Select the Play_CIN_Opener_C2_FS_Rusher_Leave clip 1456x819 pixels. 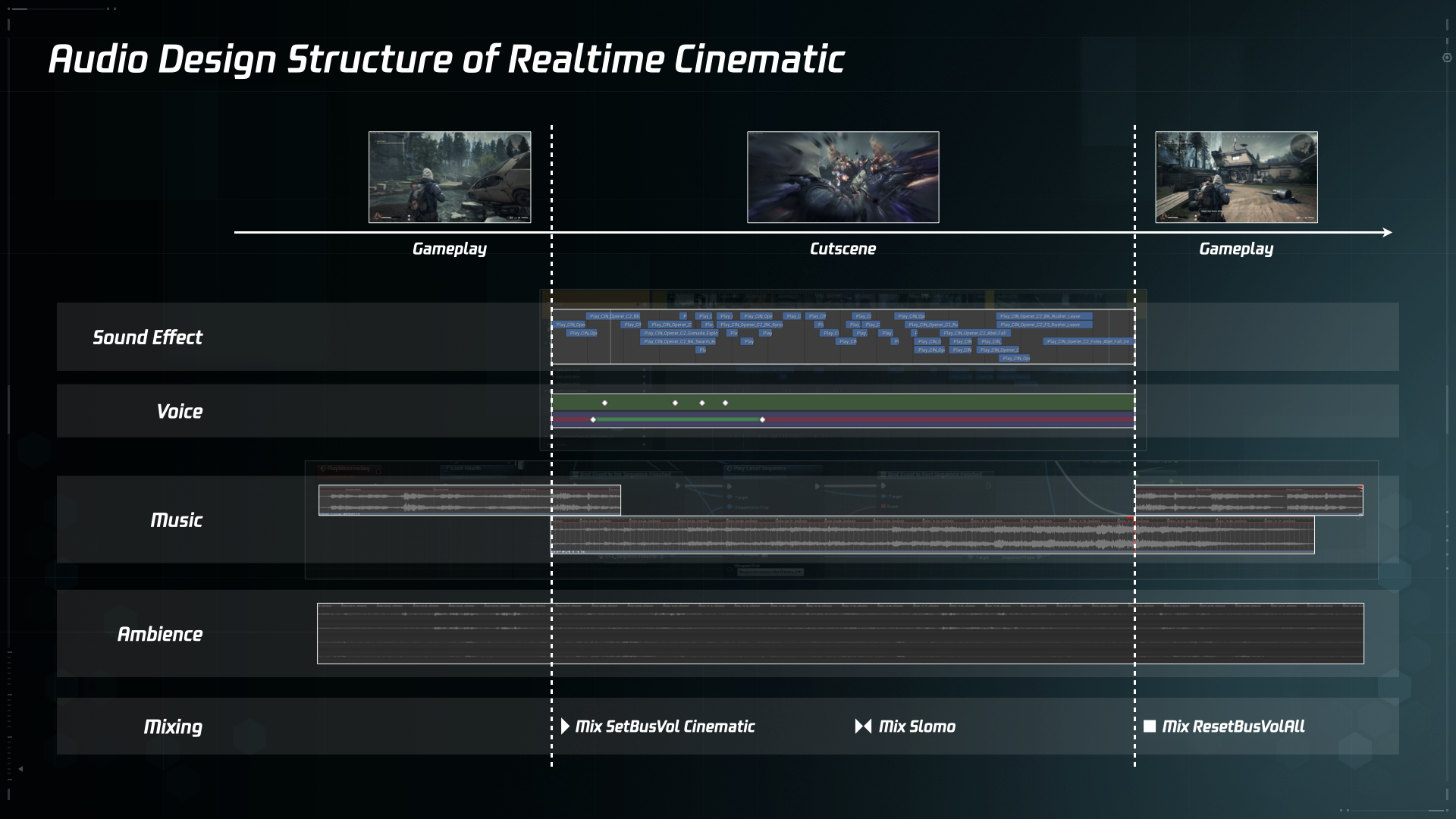(x=1044, y=325)
